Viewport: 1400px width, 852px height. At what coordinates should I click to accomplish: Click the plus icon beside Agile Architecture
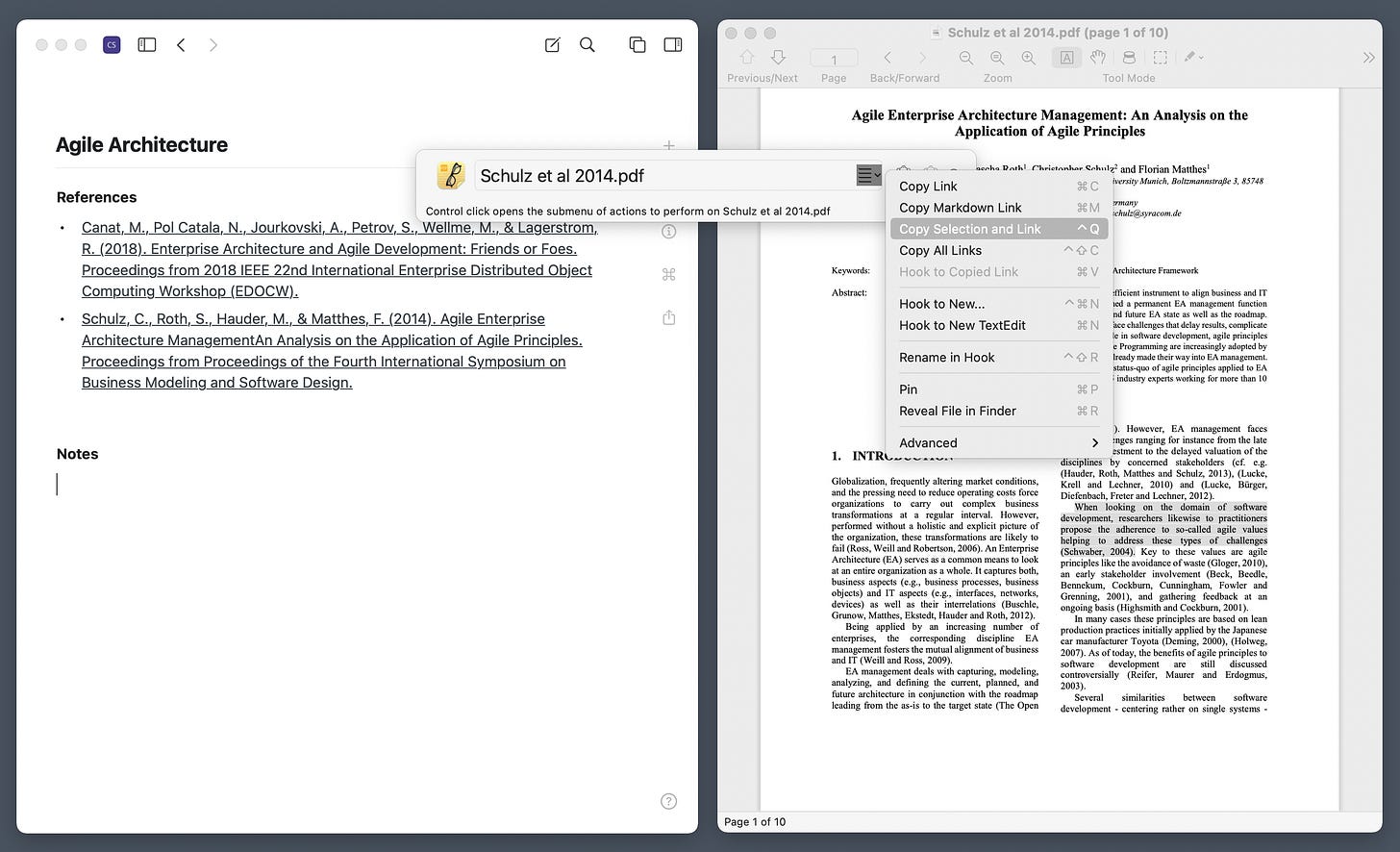(669, 145)
